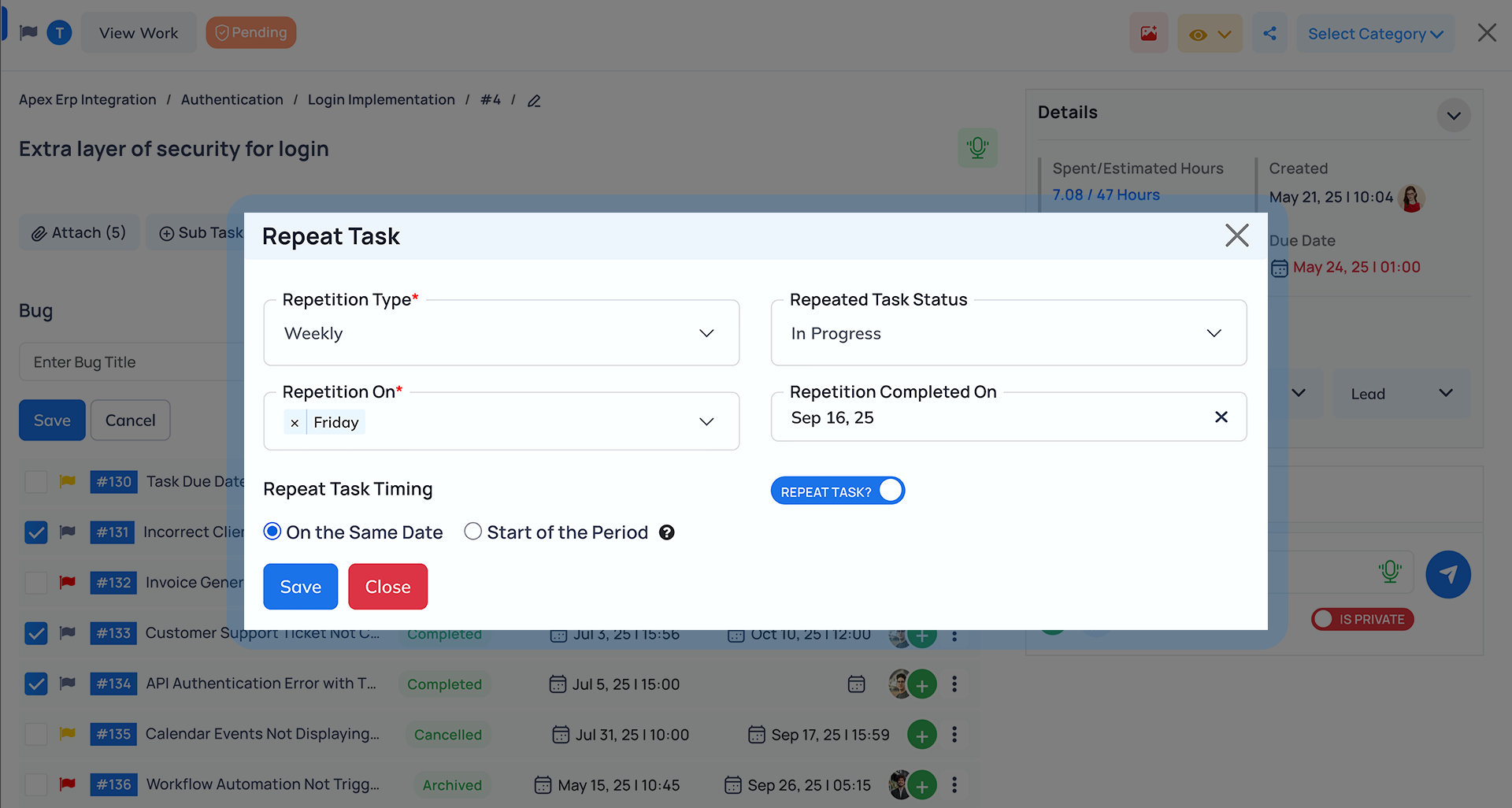Click the microphone icon beside task title
This screenshot has height=808, width=1512.
click(977, 148)
